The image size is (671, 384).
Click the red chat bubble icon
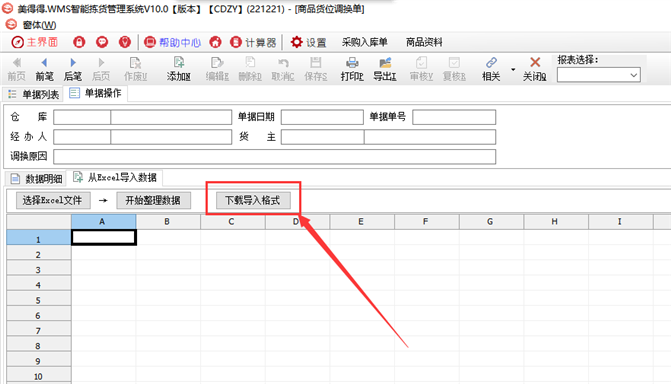(x=102, y=42)
